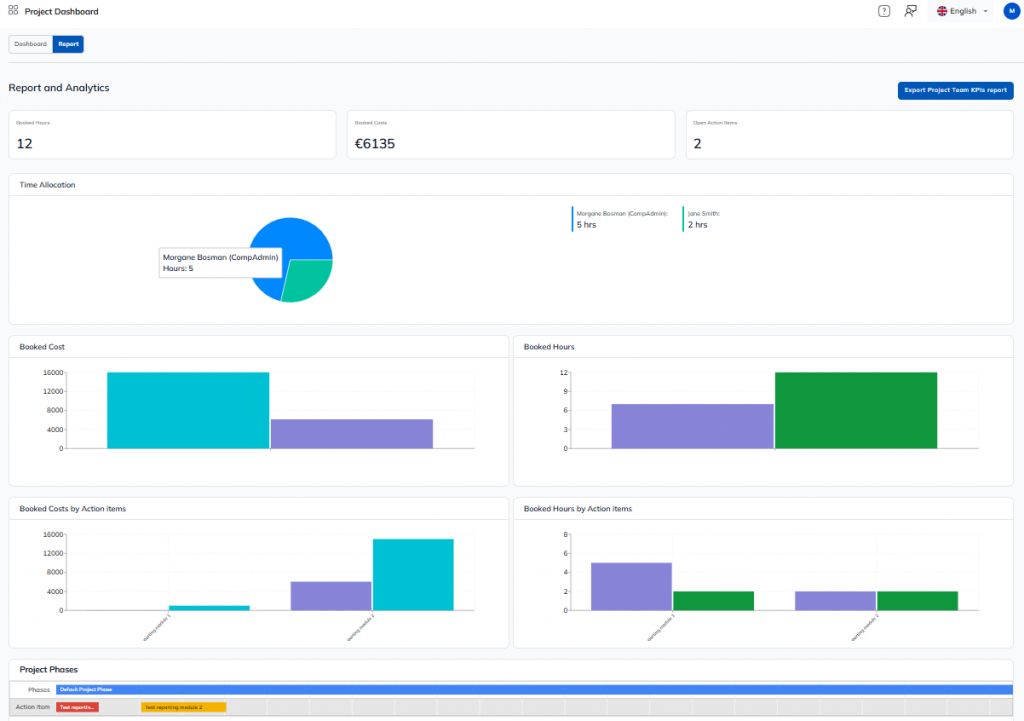Click the UK flag language icon
Viewport: 1024px width, 721px height.
[942, 11]
